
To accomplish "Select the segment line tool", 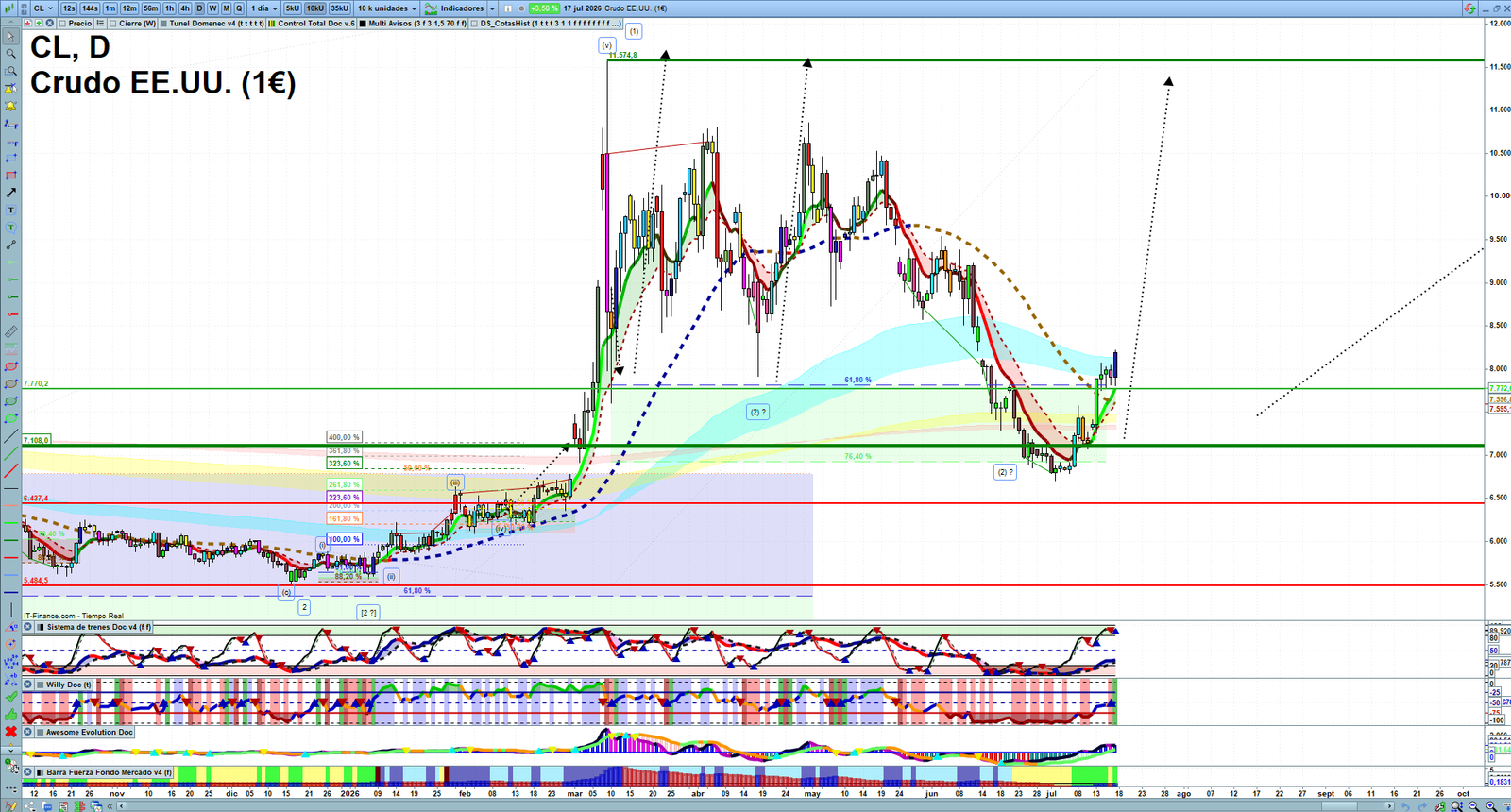I will click(10, 245).
